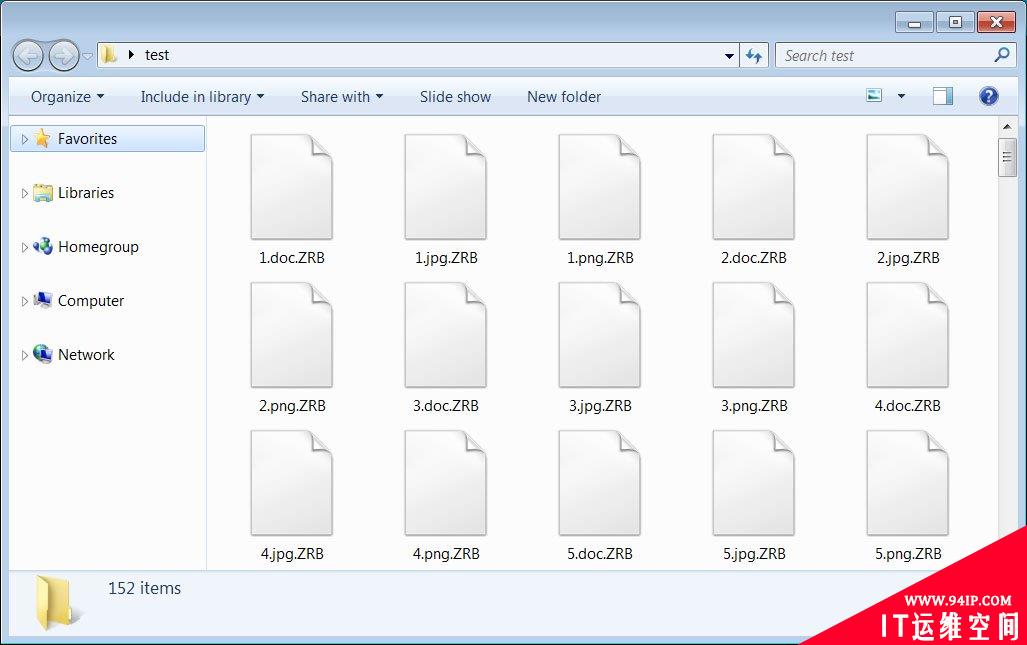Expand the Homegroup tree node
The height and width of the screenshot is (645, 1027).
[24, 248]
